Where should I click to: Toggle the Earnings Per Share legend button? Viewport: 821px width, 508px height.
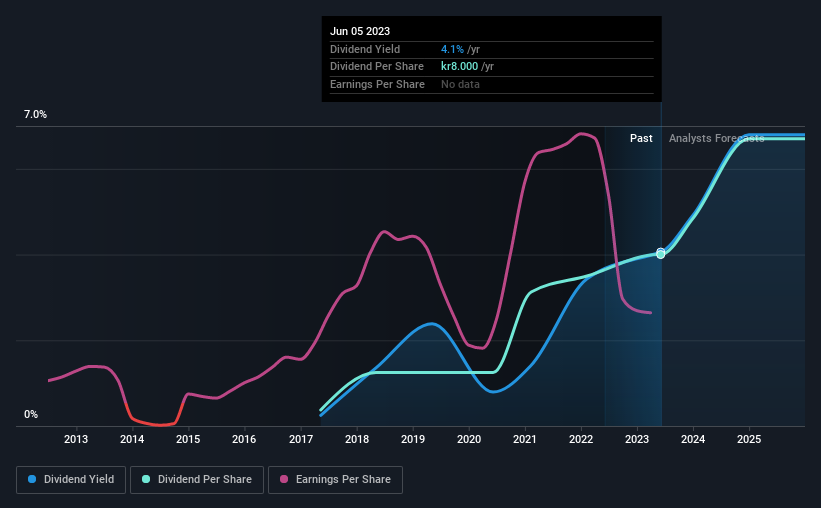pyautogui.click(x=335, y=480)
